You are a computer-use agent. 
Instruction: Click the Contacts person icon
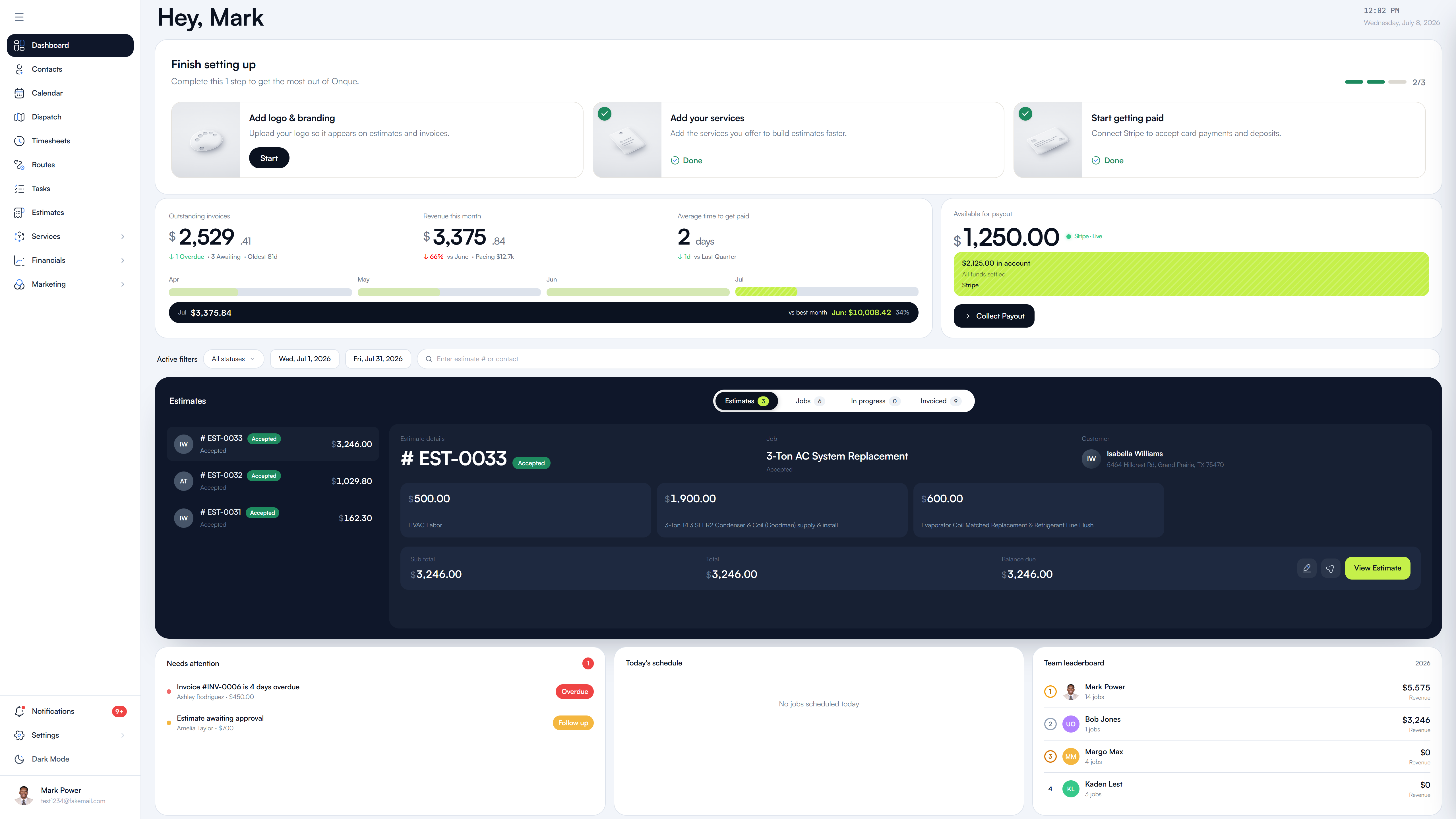pyautogui.click(x=19, y=69)
